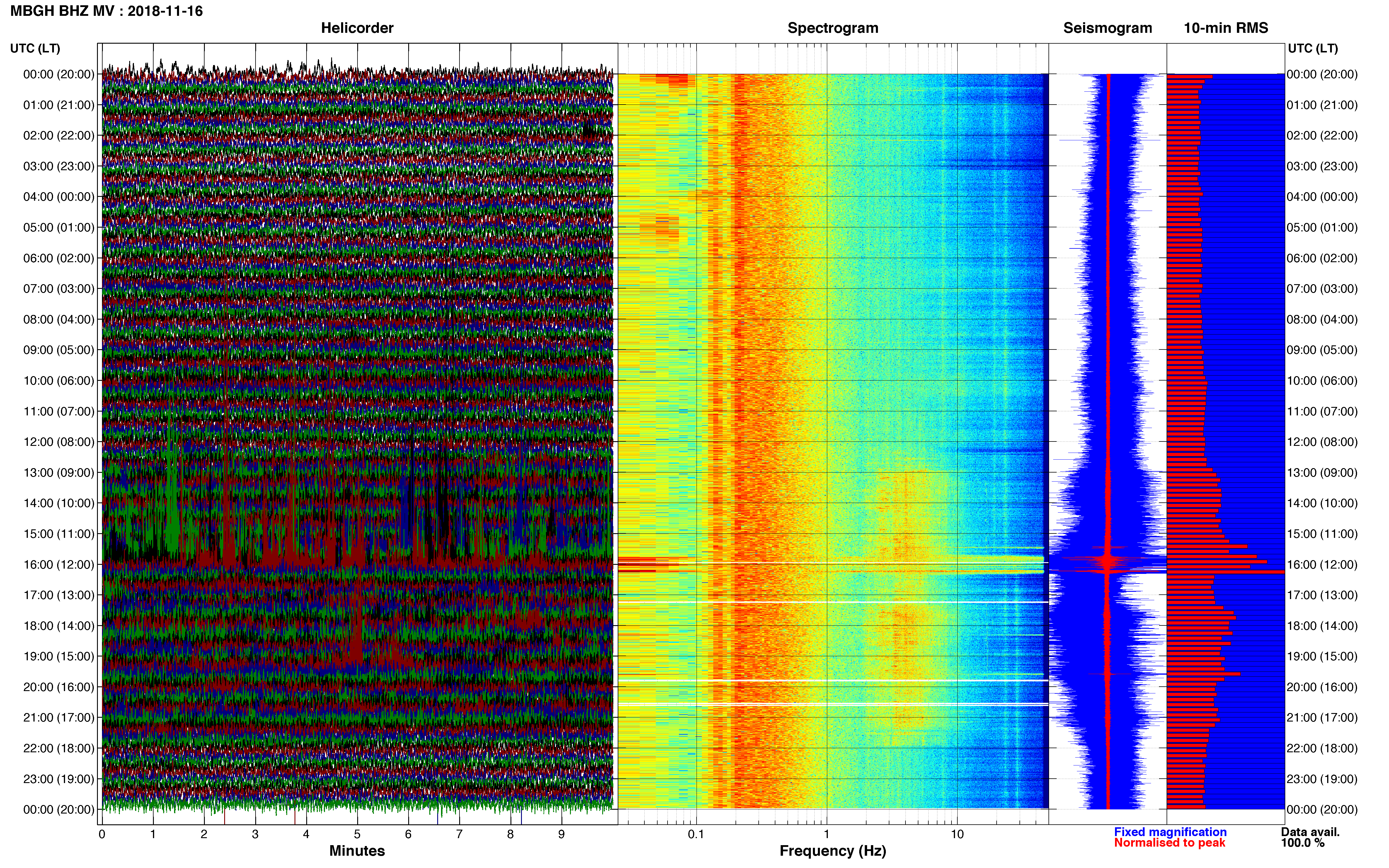
Task: Click the '0.1' frequency tick label
Action: 696,834
